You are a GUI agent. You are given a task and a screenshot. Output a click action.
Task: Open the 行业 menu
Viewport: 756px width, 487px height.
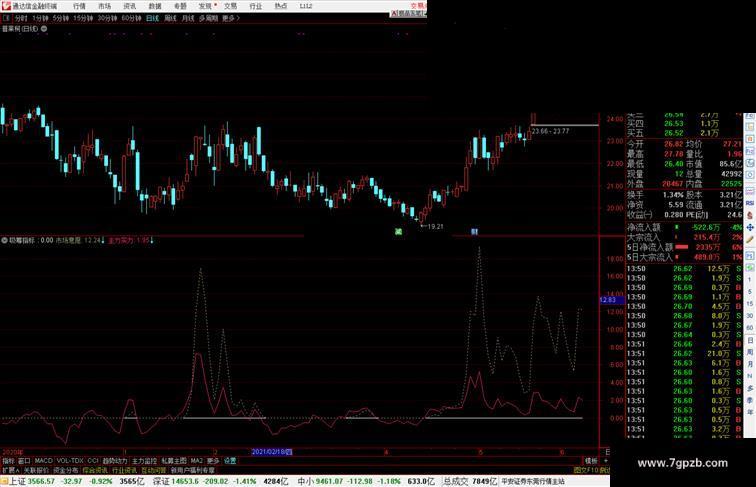256,6
